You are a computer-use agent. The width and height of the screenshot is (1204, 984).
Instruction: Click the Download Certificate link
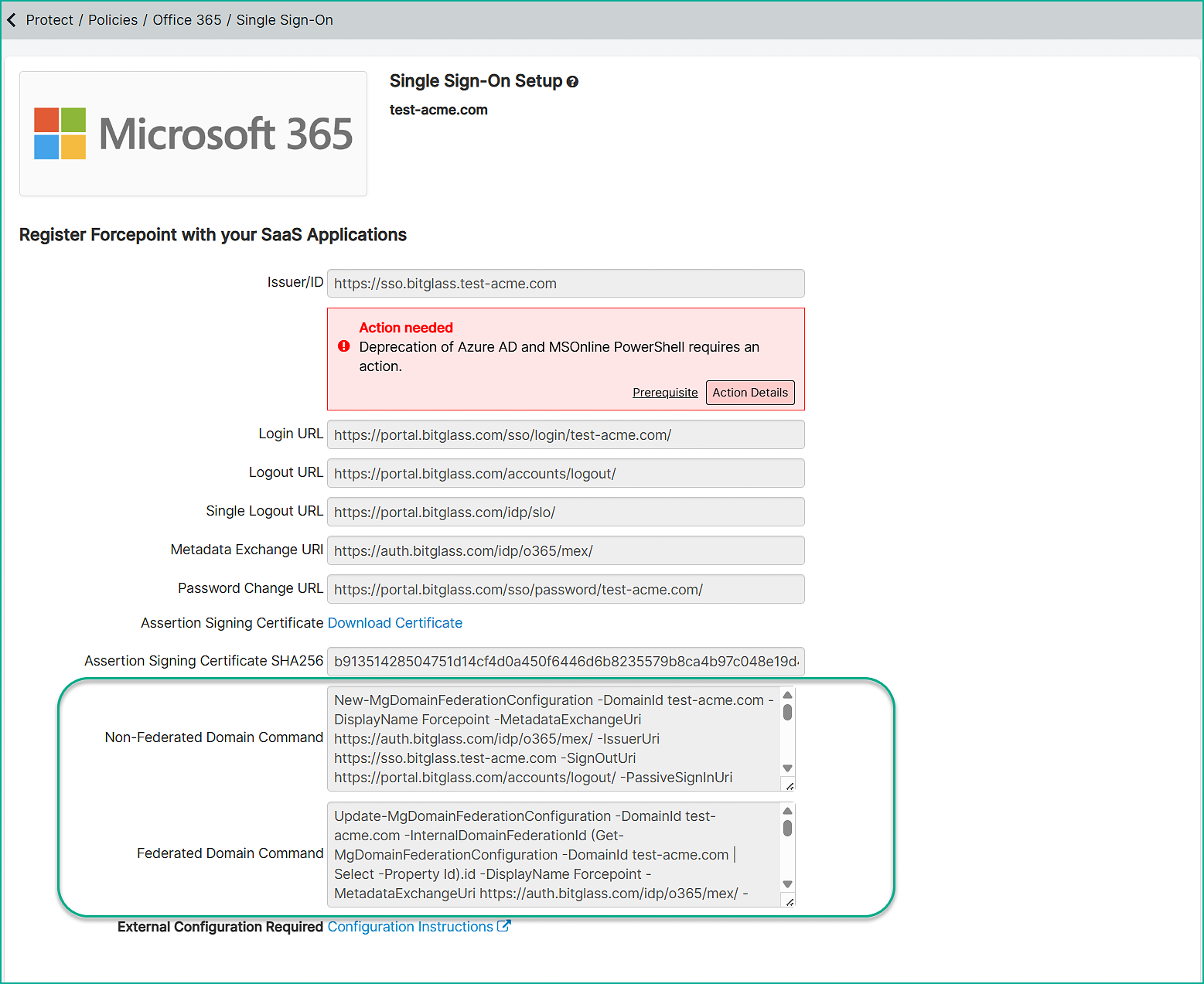[x=394, y=623]
